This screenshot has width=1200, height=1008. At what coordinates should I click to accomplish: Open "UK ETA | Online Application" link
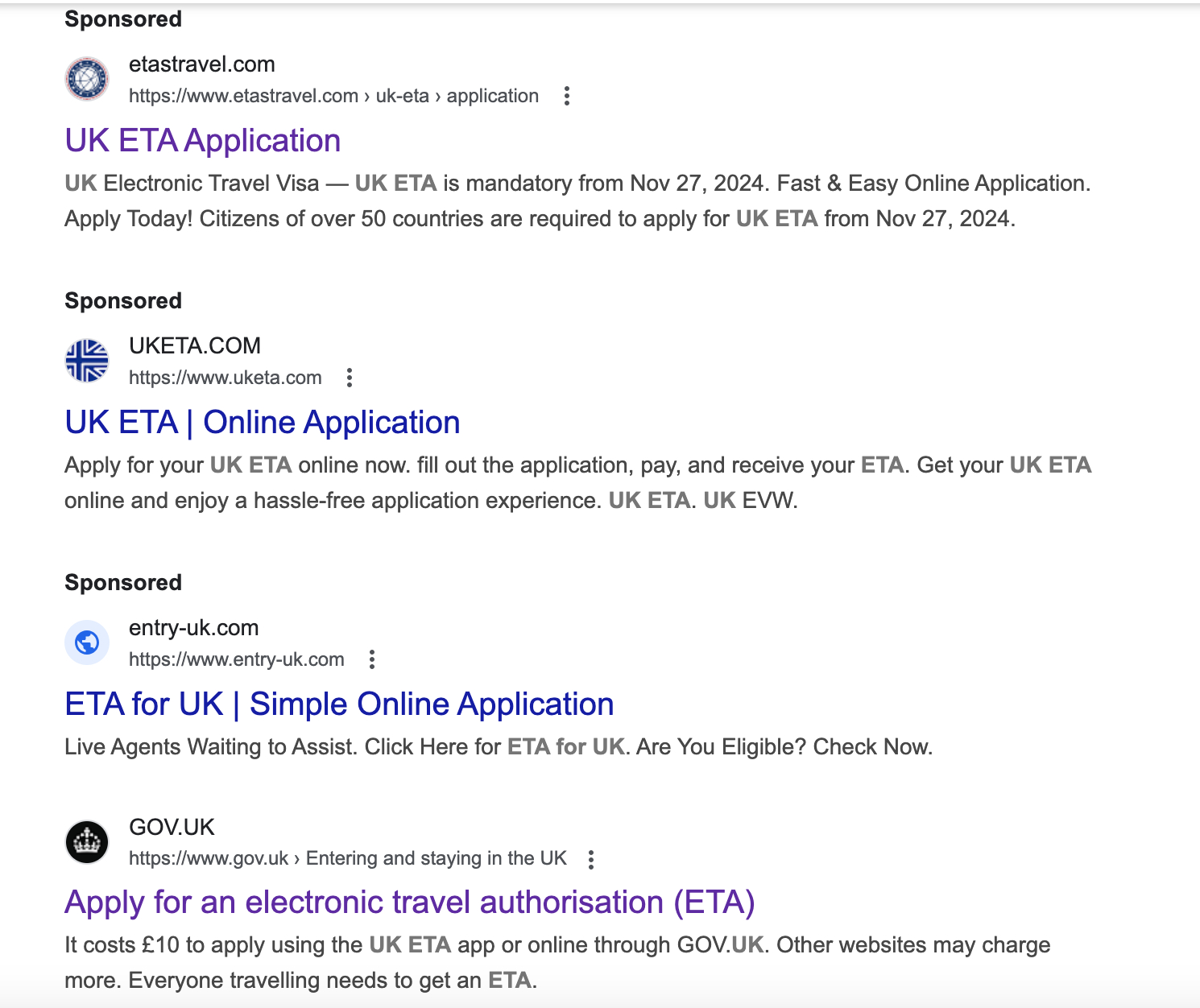coord(263,423)
